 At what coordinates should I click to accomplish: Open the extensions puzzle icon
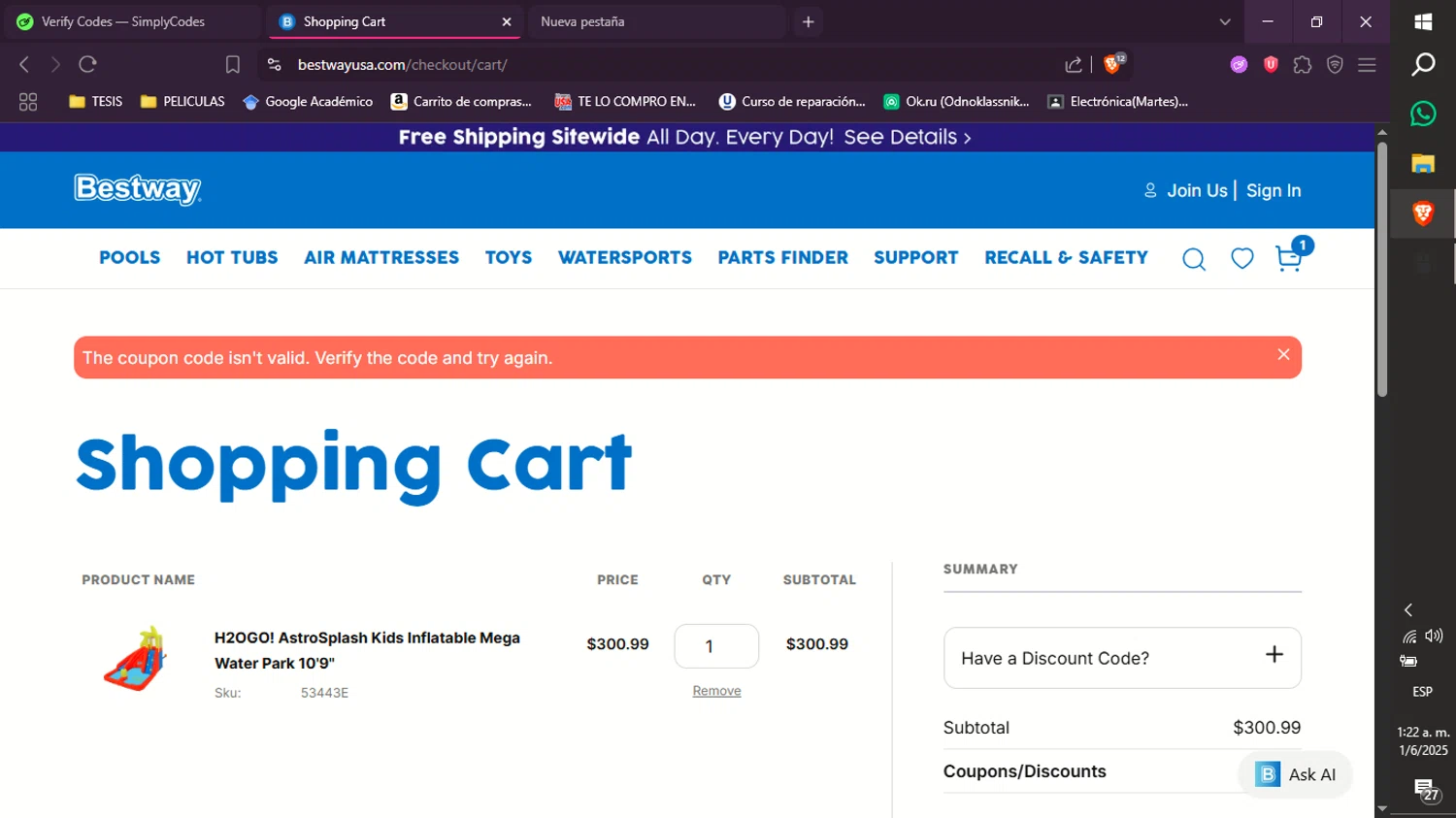(1303, 64)
